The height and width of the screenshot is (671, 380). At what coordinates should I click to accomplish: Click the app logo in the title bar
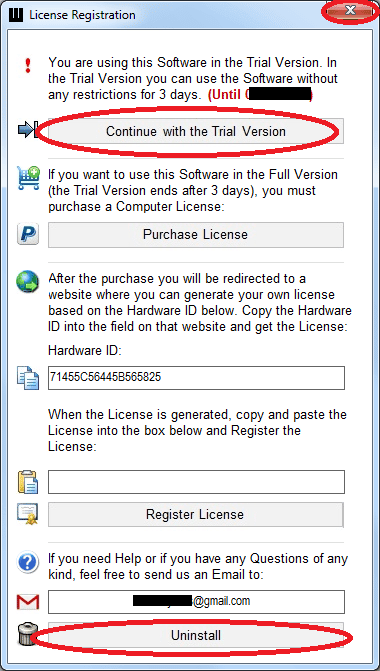click(18, 15)
